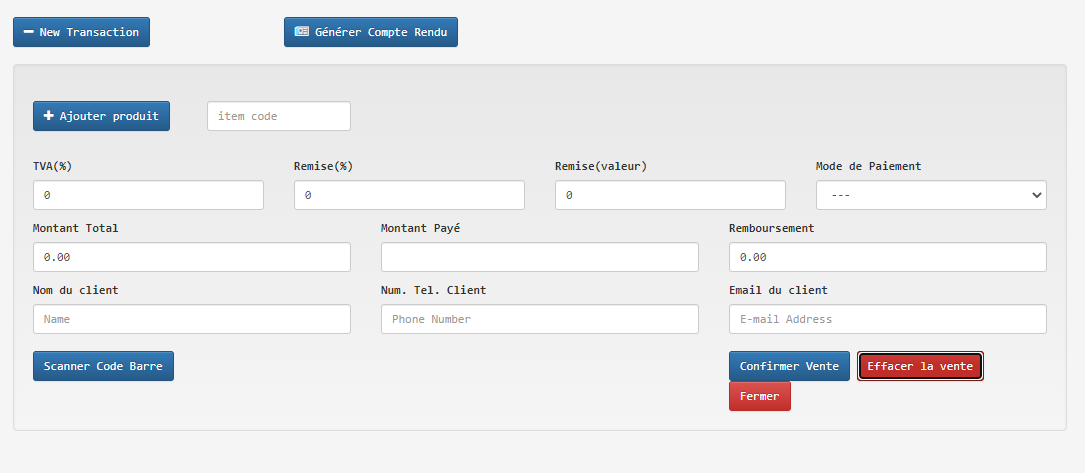The image size is (1085, 473).
Task: Click into the TVA(%) field
Action: [x=148, y=195]
